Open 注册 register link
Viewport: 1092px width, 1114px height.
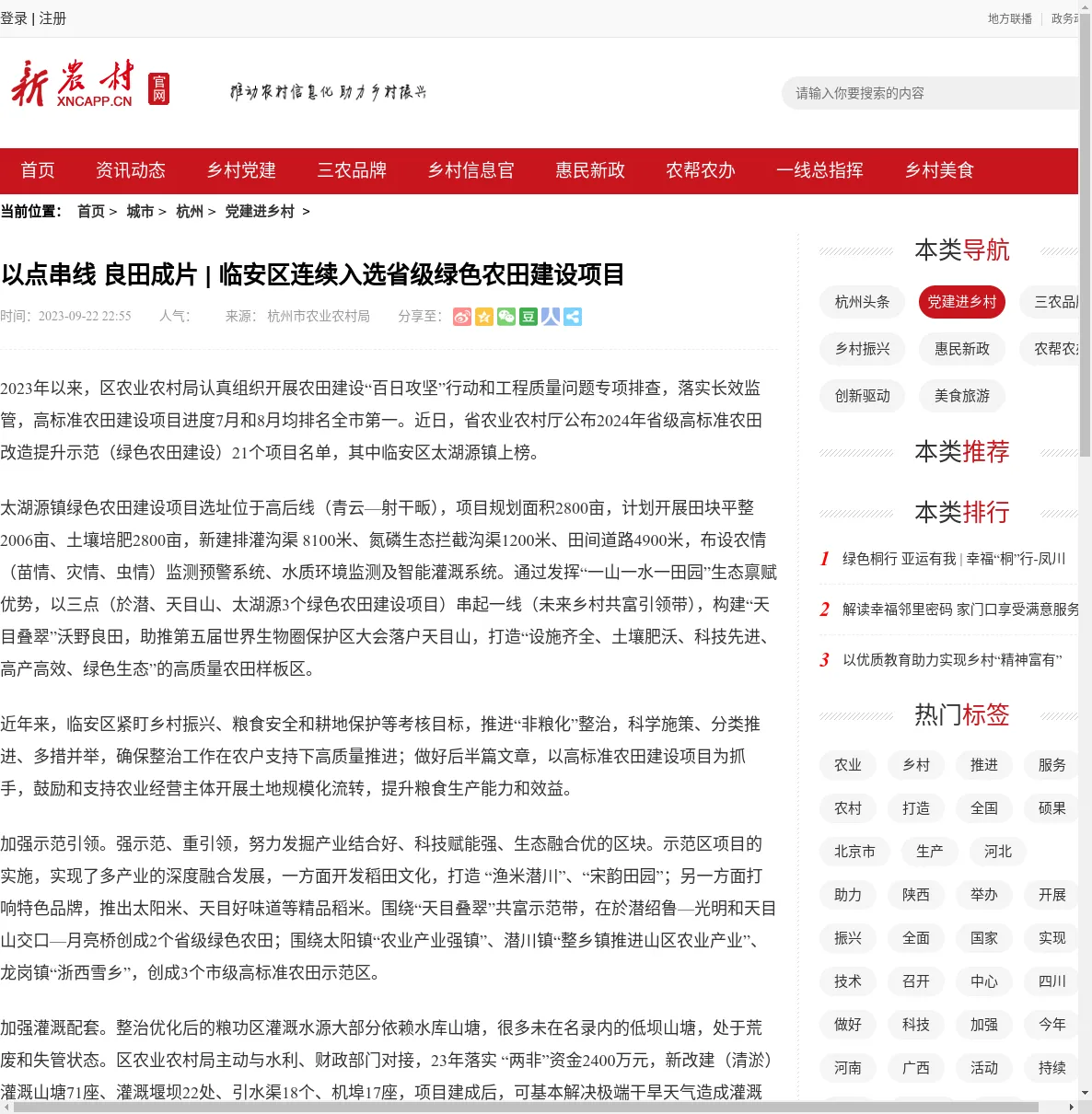coord(52,18)
